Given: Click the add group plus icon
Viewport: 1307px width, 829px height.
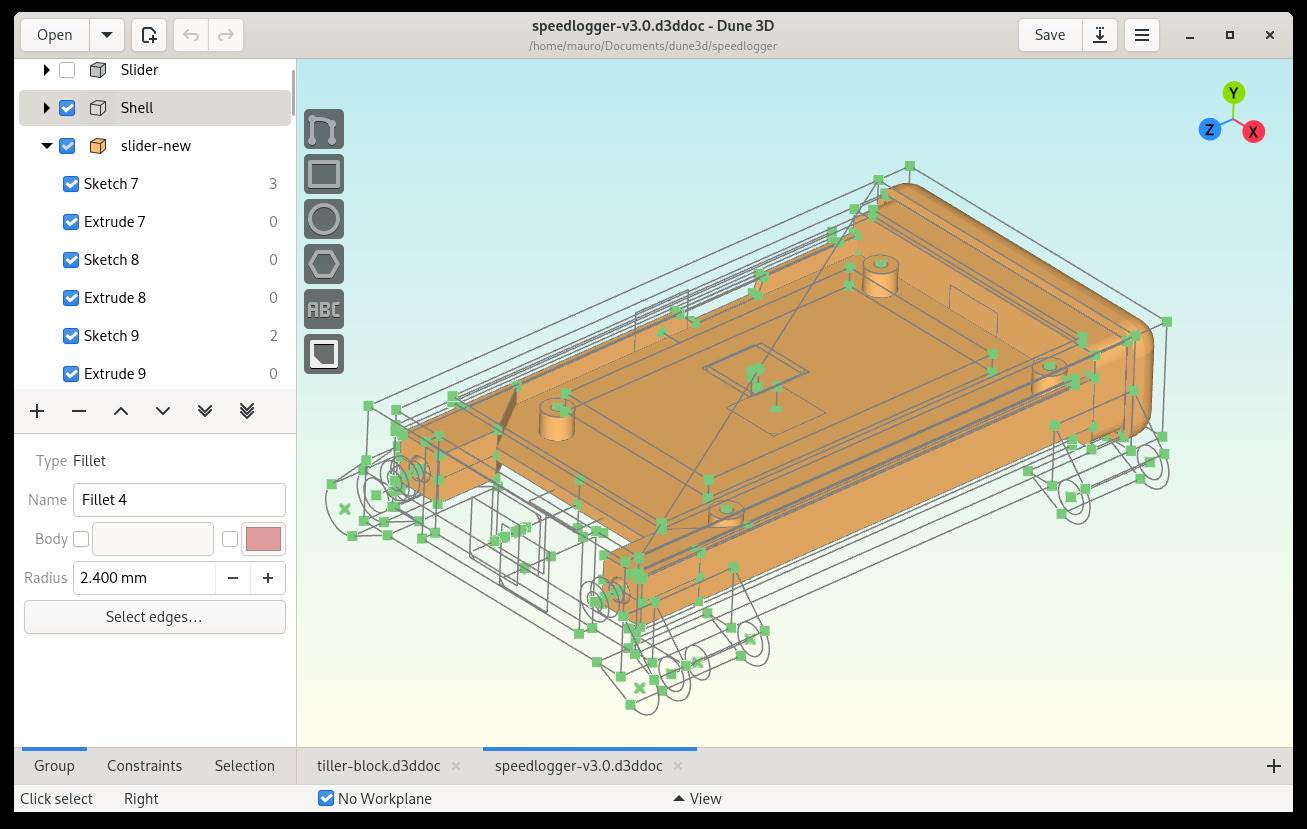Looking at the screenshot, I should [x=37, y=411].
